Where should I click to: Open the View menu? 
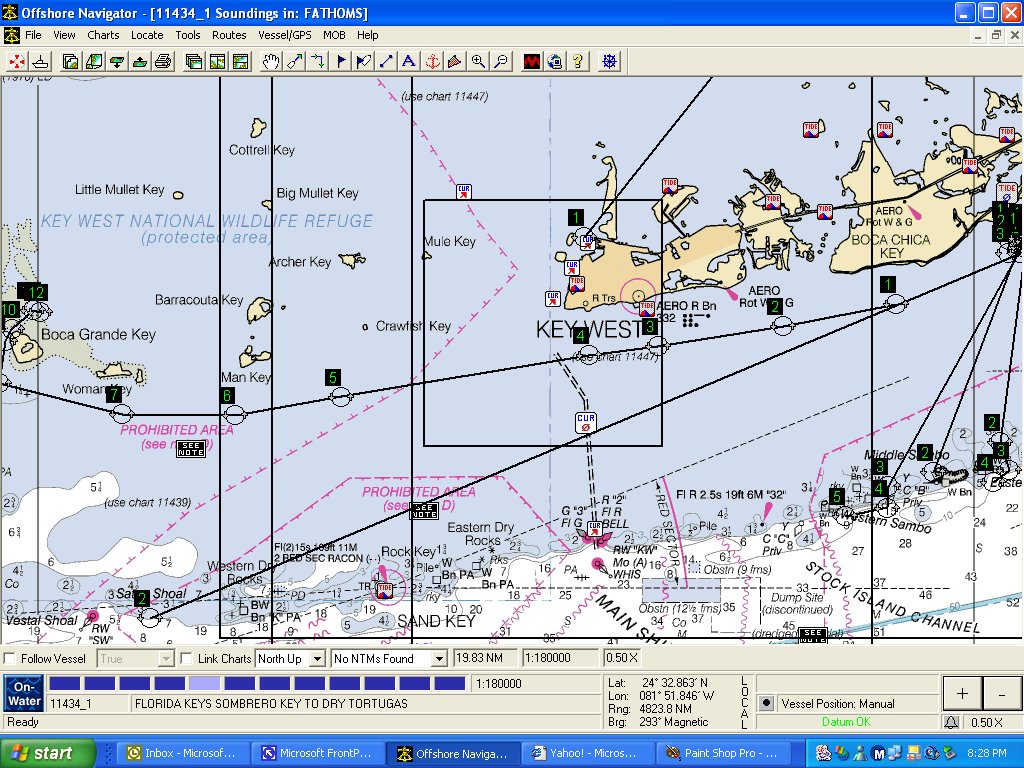tap(64, 35)
